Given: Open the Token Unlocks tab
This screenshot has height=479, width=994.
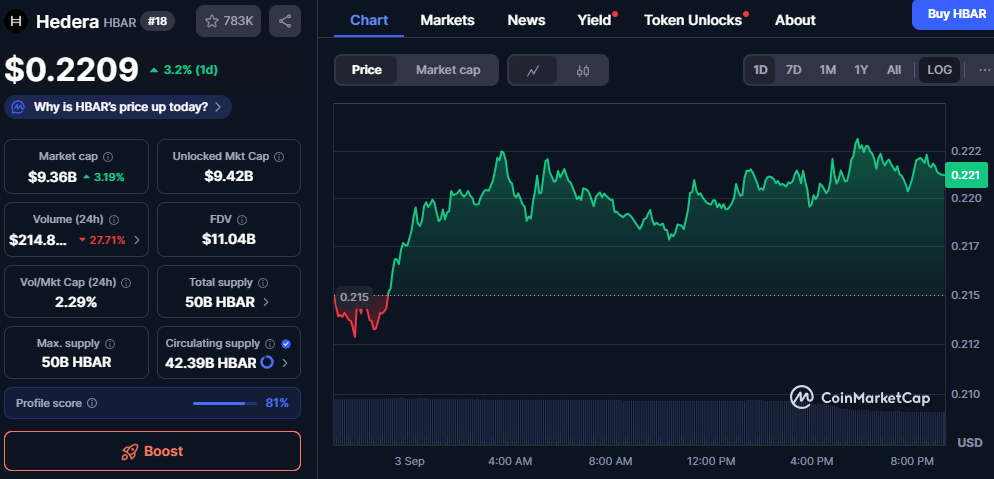Looking at the screenshot, I should [x=693, y=20].
